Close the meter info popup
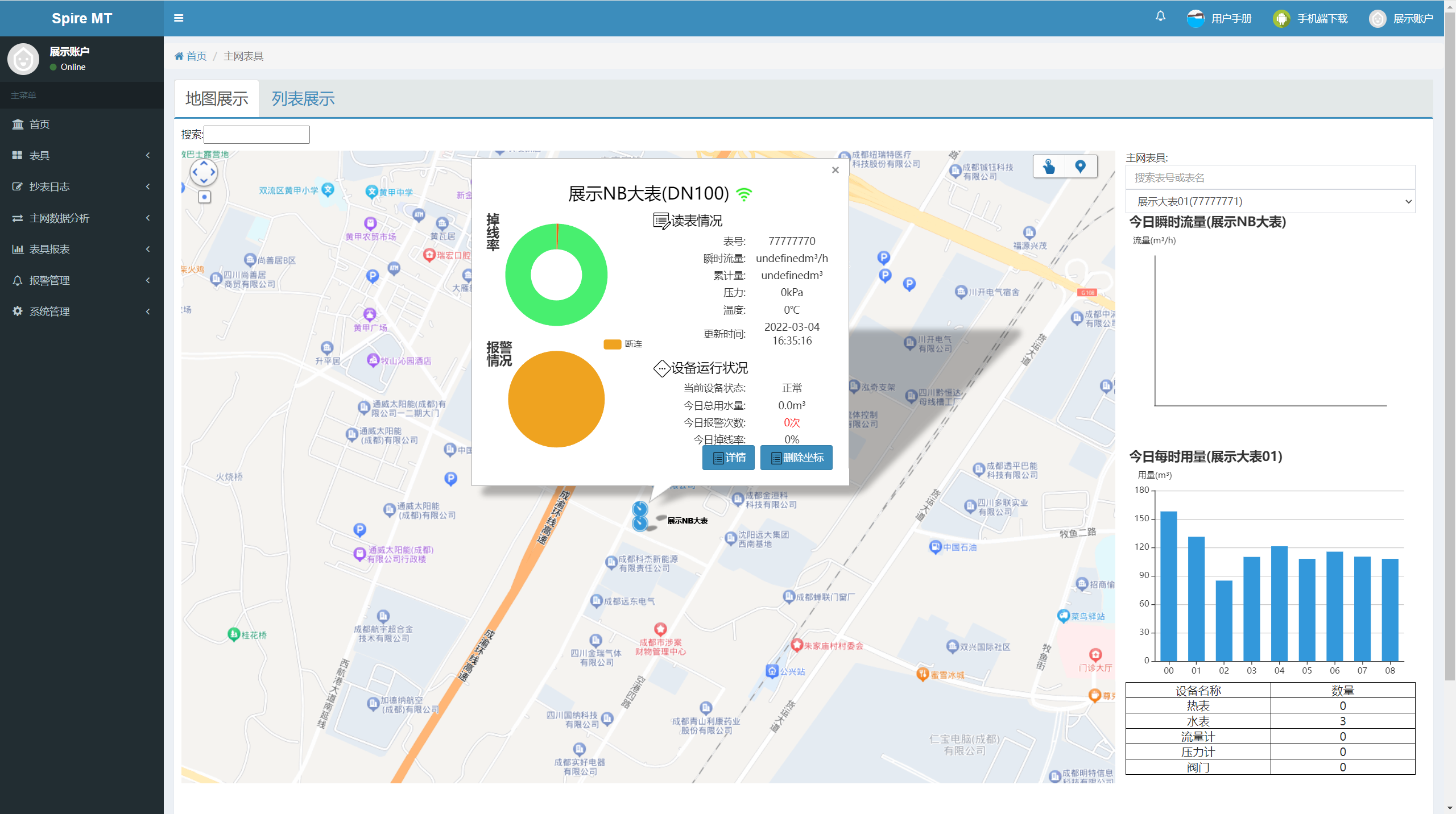 pyautogui.click(x=835, y=170)
